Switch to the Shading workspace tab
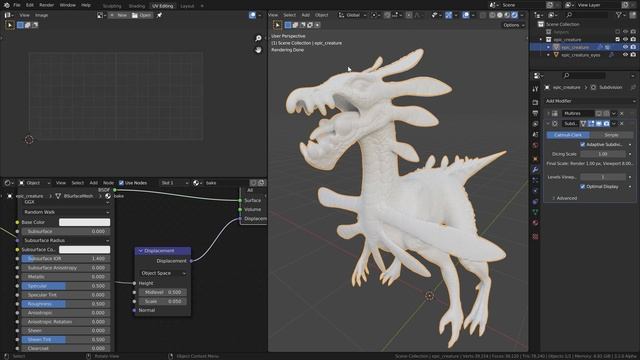Image resolution: width=640 pixels, height=360 pixels. (x=137, y=6)
